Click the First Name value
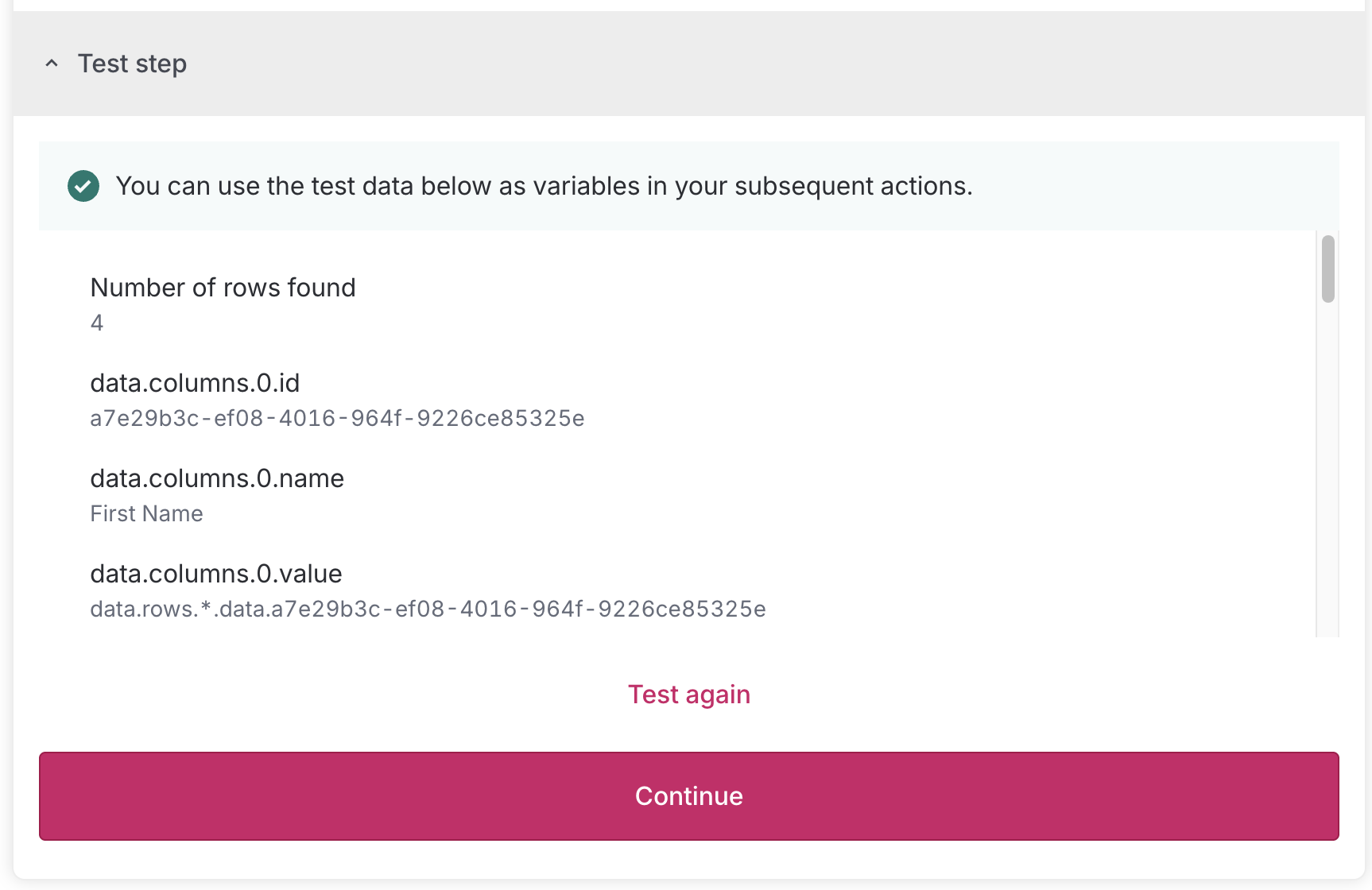Screen dimensions: 1372x890 146,513
